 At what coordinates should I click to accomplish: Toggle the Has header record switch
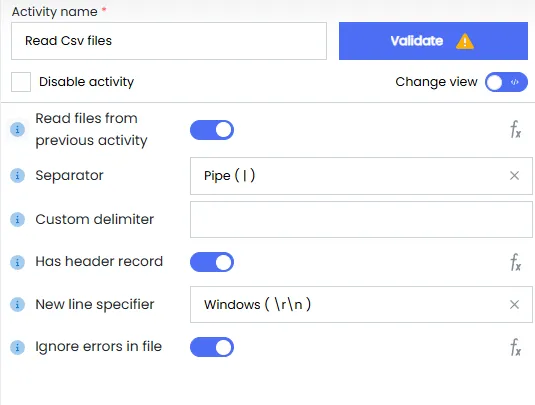pyautogui.click(x=212, y=262)
